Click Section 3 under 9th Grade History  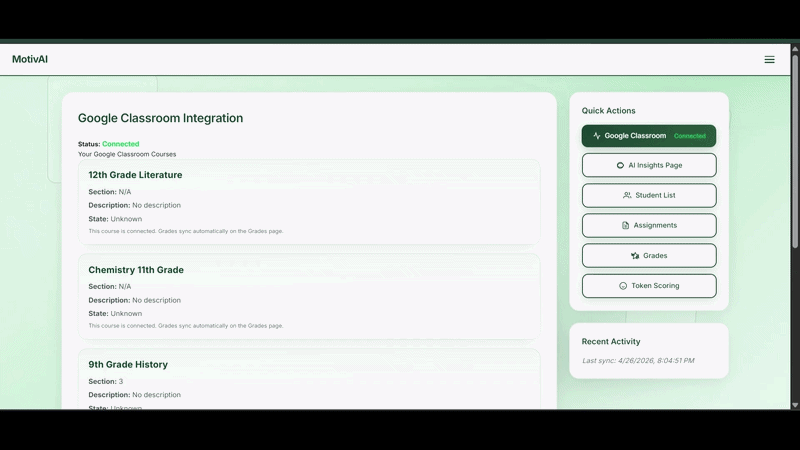click(106, 382)
